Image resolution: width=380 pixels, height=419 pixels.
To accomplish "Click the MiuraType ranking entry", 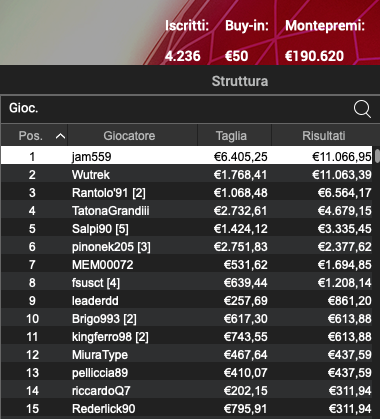I will pyautogui.click(x=187, y=355).
